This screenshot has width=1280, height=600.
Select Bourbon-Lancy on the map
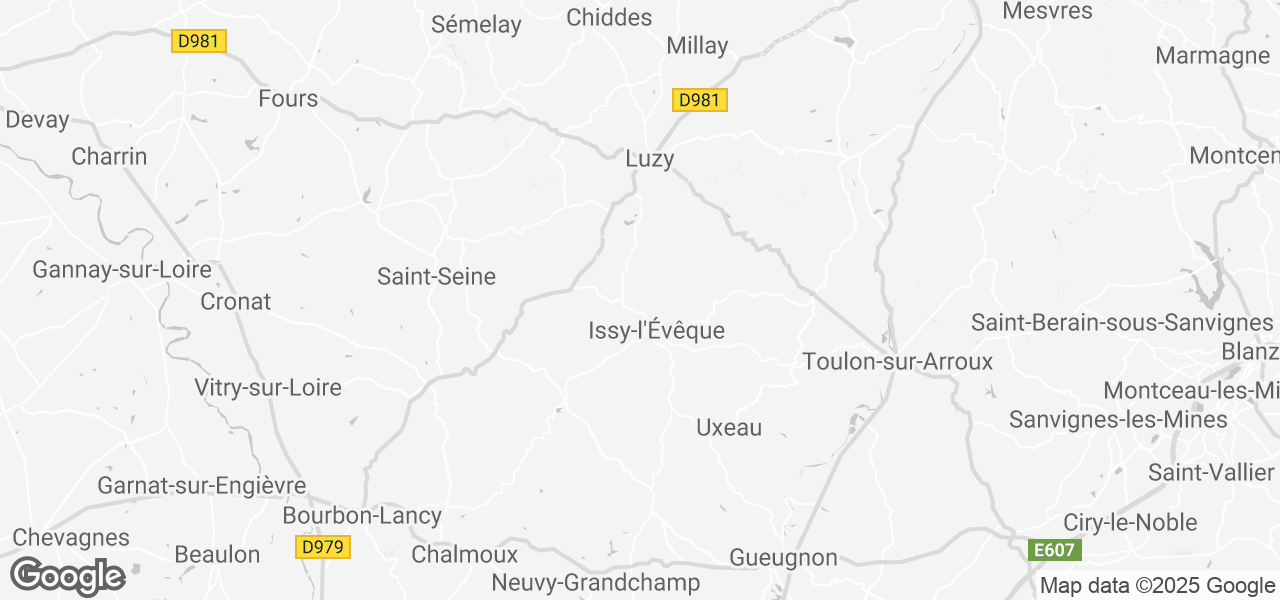tap(362, 516)
